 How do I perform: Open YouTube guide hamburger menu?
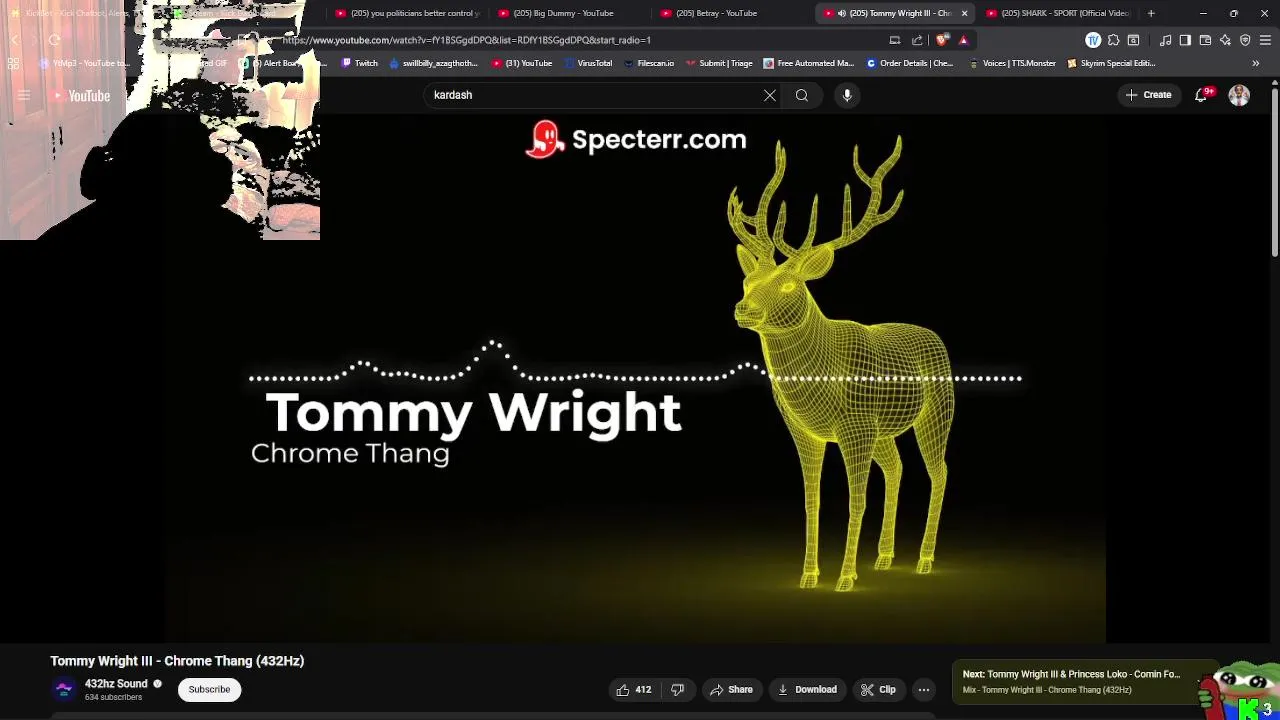click(24, 95)
